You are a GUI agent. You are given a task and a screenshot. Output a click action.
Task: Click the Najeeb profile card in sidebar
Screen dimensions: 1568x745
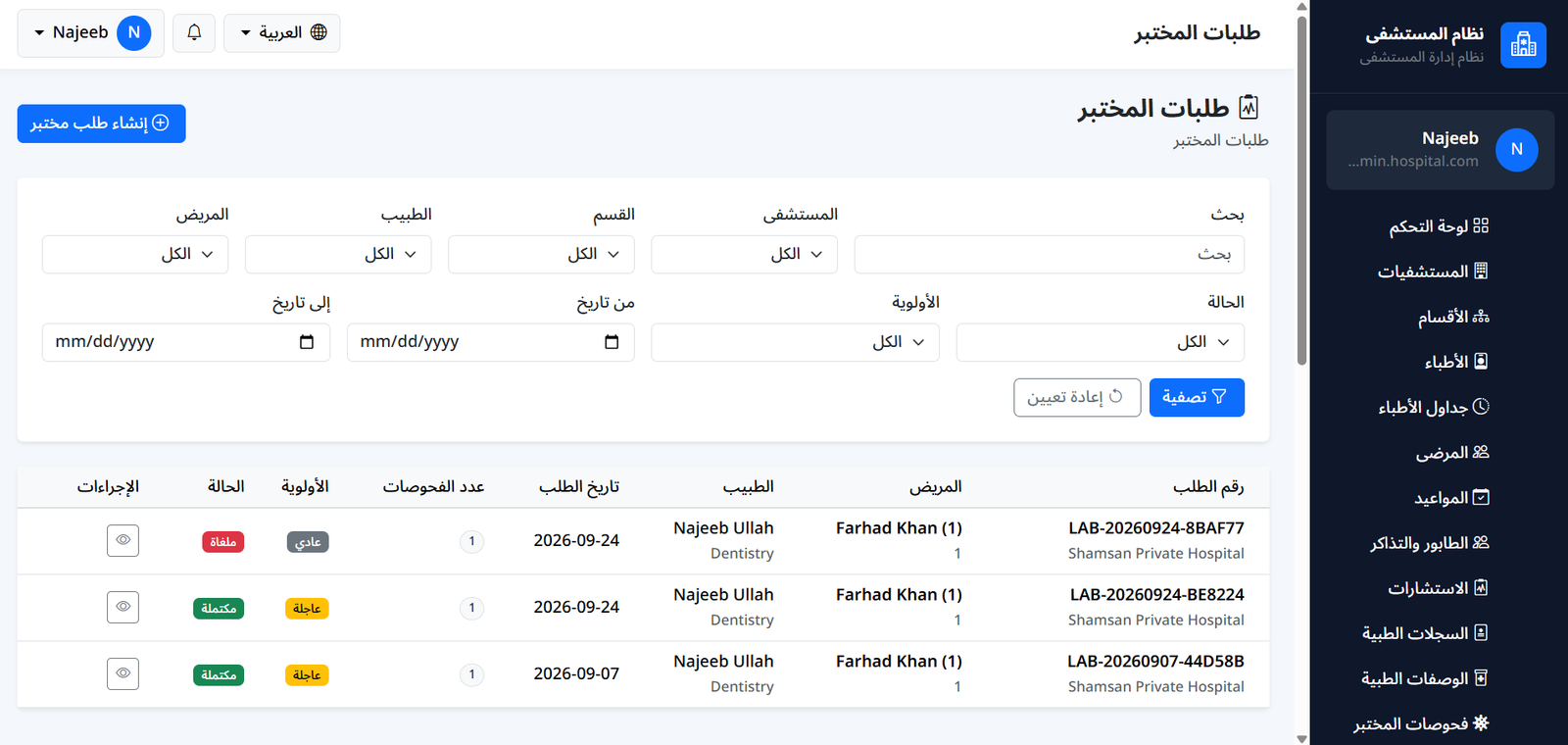click(x=1440, y=150)
